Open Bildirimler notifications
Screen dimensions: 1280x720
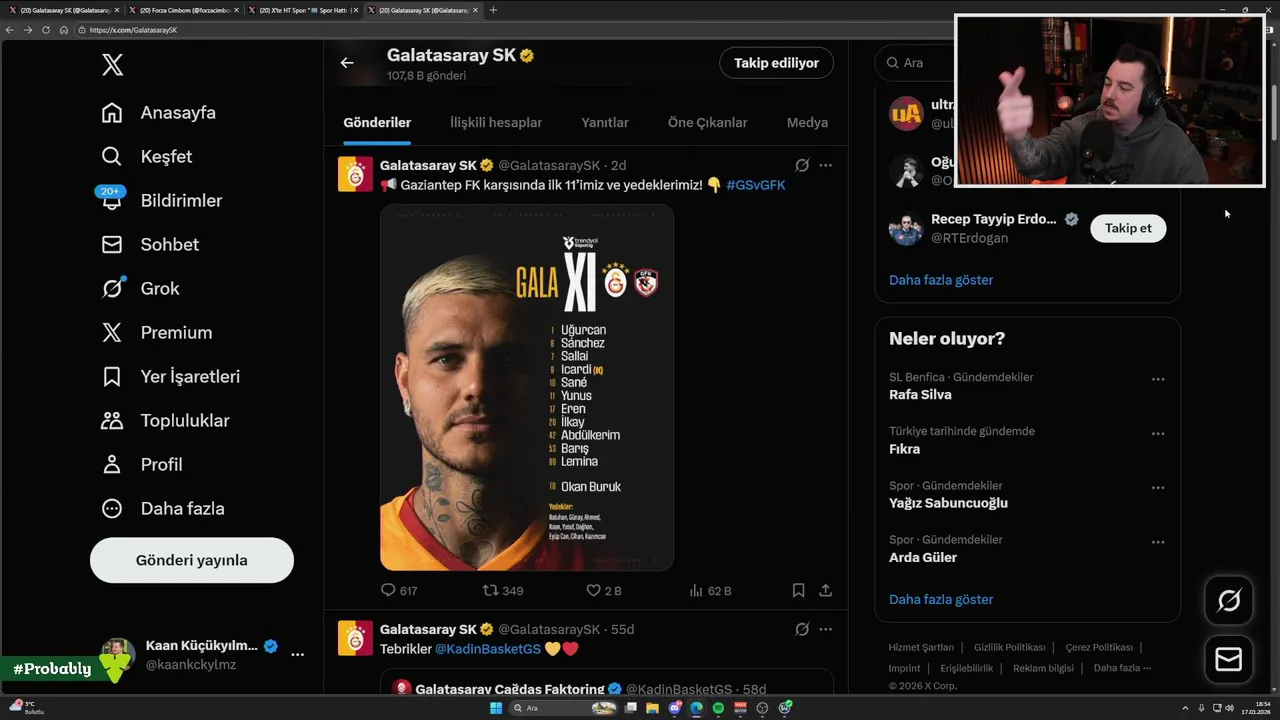pyautogui.click(x=161, y=201)
